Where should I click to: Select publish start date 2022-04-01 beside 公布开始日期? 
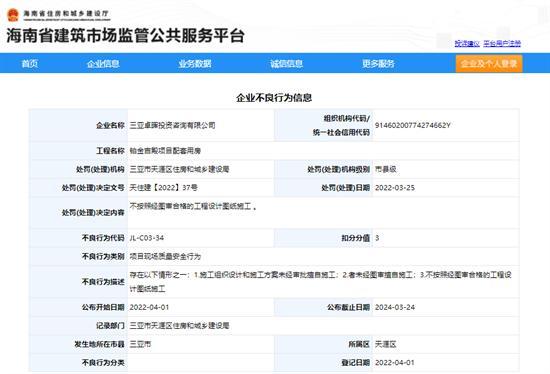[149, 307]
